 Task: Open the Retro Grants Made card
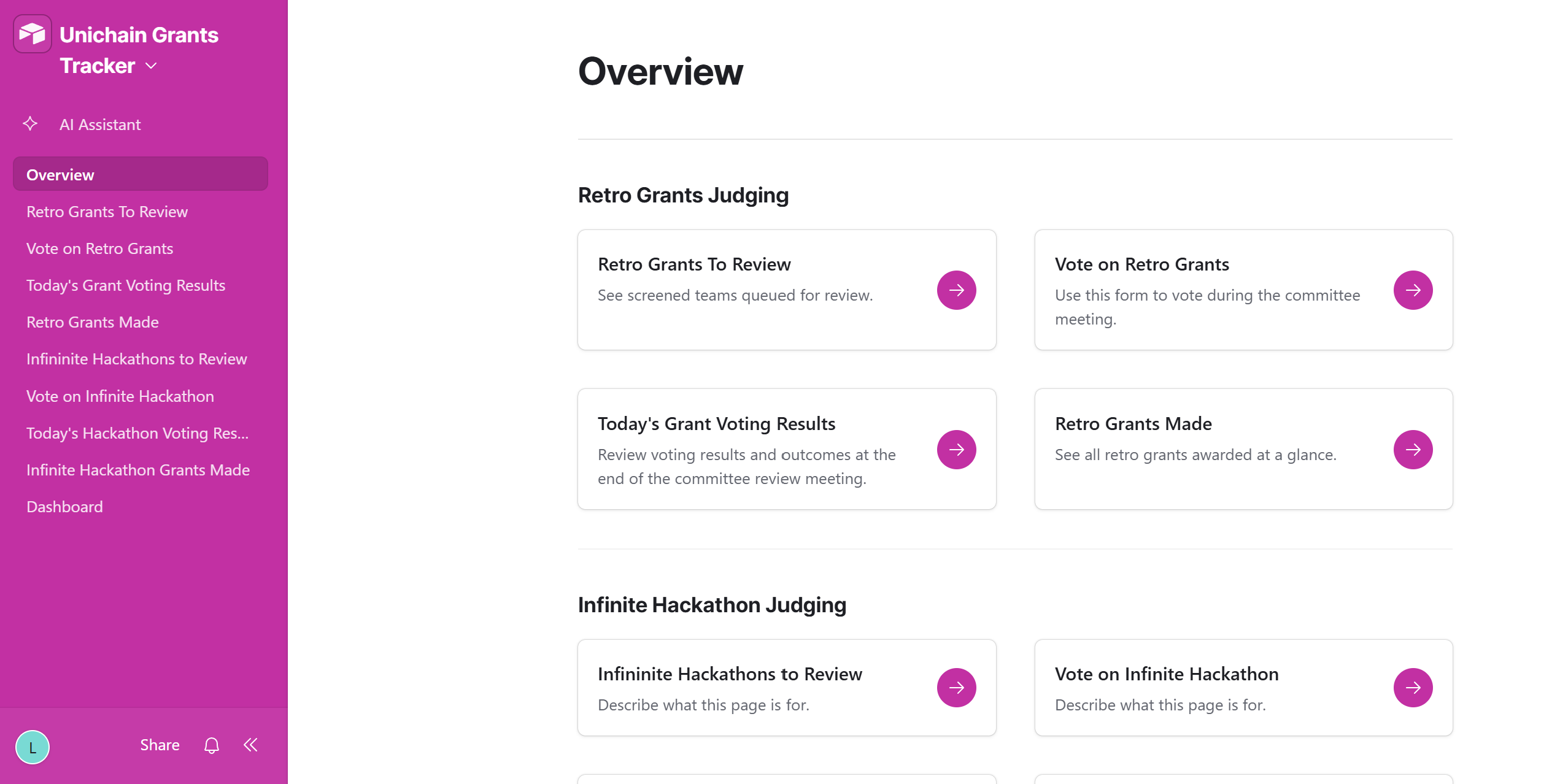pos(1243,449)
